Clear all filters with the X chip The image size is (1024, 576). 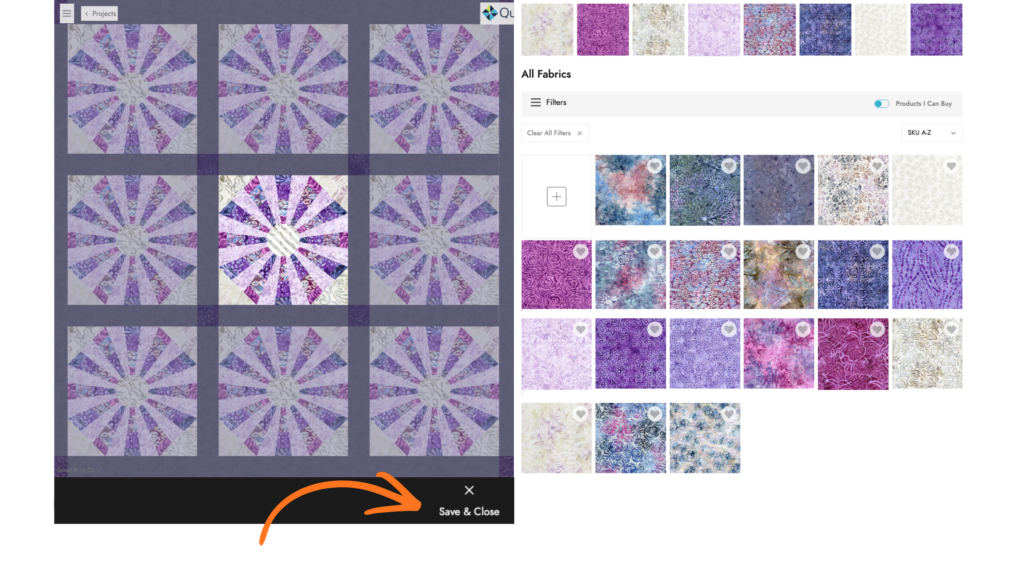click(x=581, y=133)
